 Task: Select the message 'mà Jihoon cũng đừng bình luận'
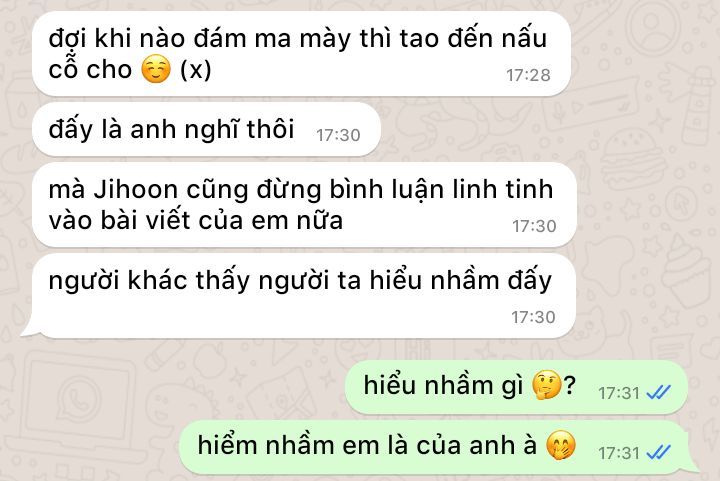(304, 205)
